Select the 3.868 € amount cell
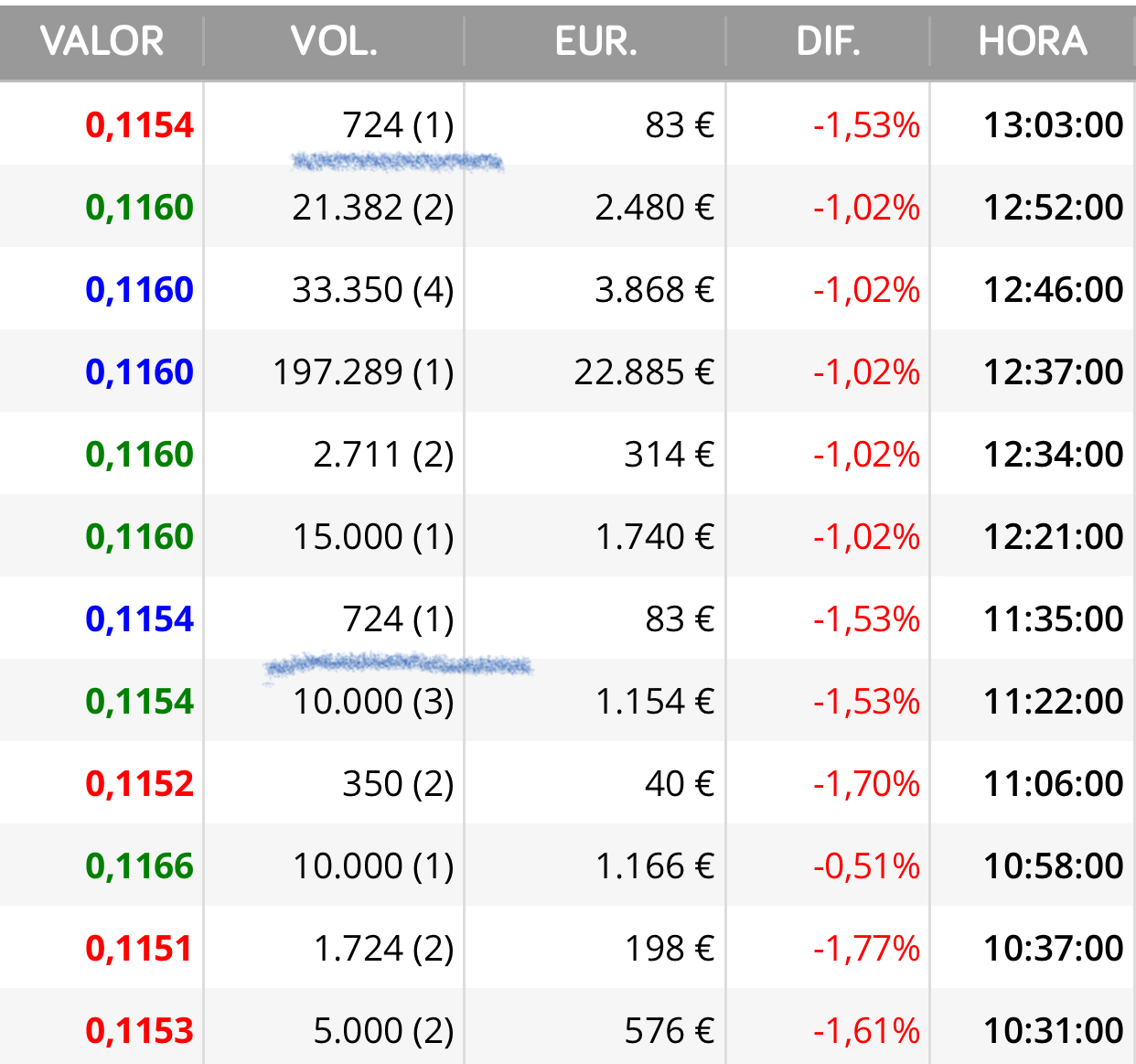 pyautogui.click(x=654, y=290)
